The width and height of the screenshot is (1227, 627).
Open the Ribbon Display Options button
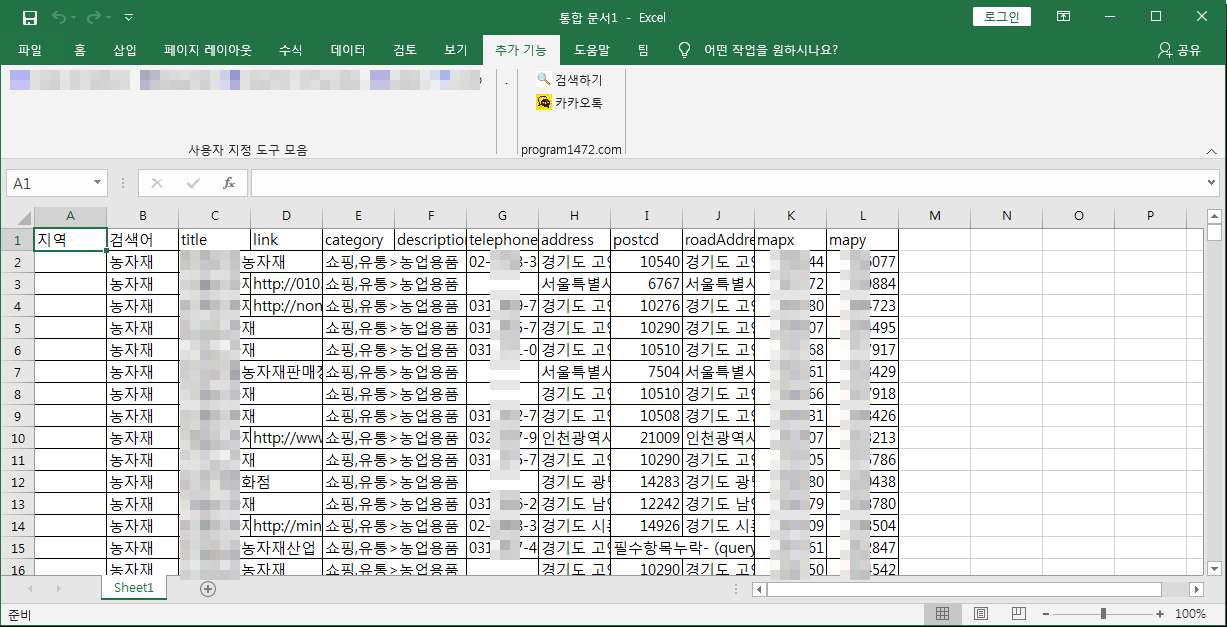(1064, 17)
